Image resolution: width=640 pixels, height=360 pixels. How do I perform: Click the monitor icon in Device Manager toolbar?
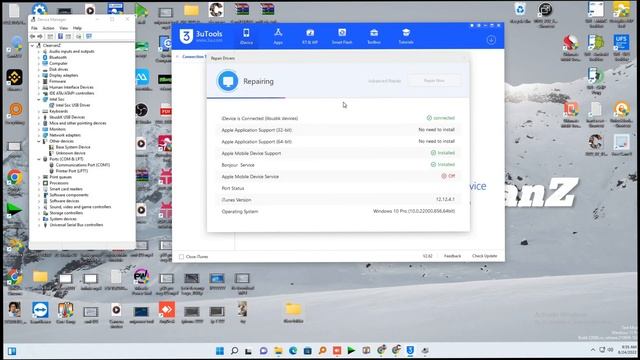pyautogui.click(x=89, y=36)
